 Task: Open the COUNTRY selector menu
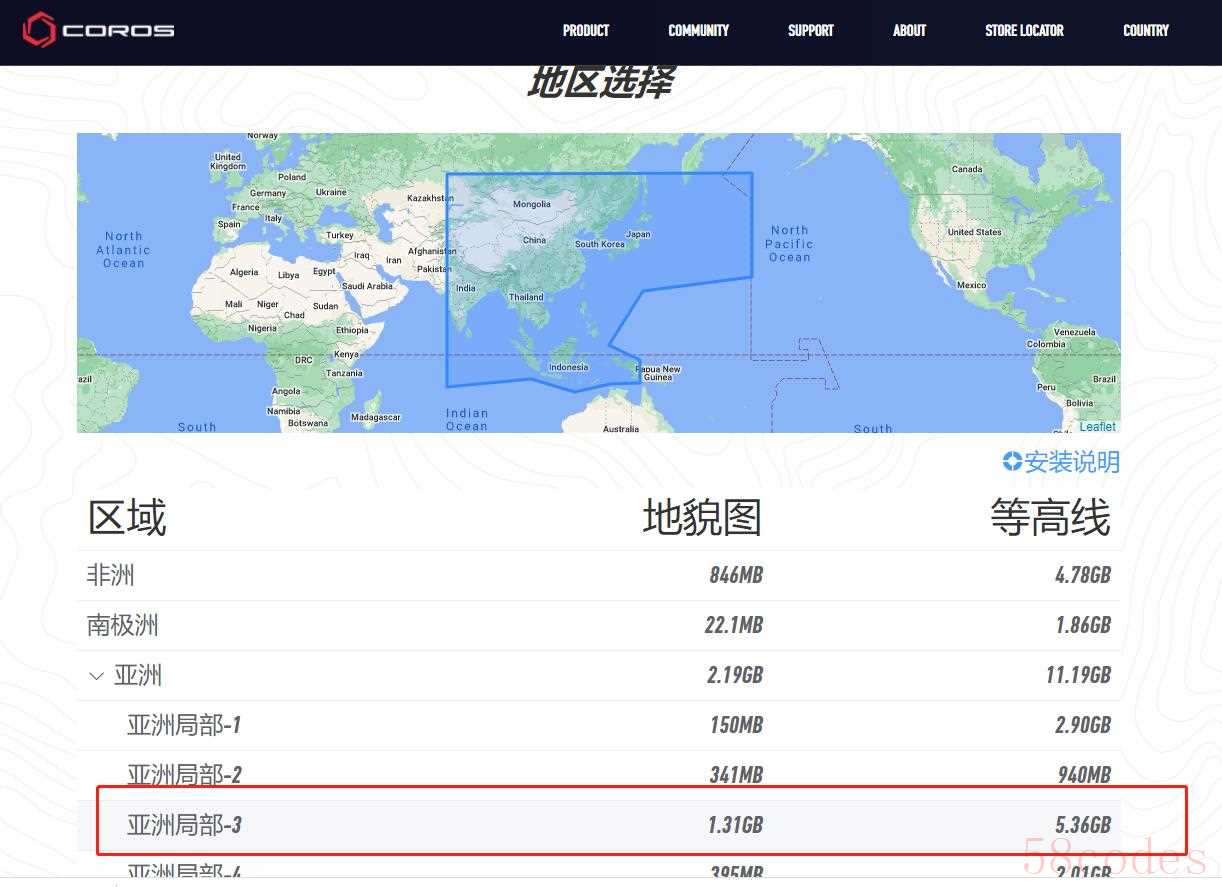1145,30
